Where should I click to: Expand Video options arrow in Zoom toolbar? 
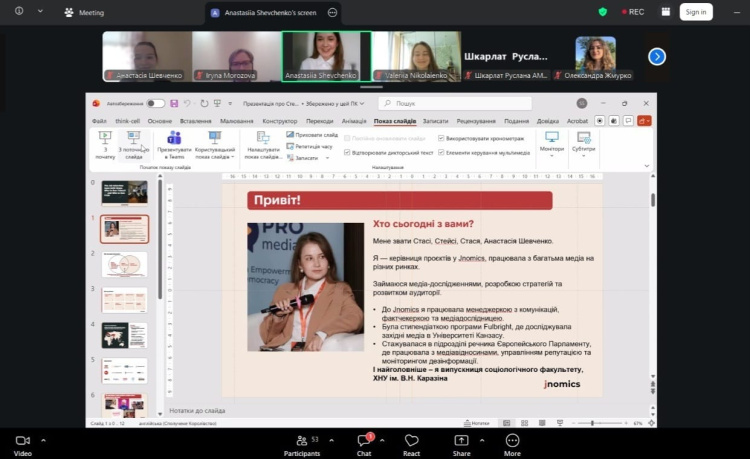tap(44, 440)
